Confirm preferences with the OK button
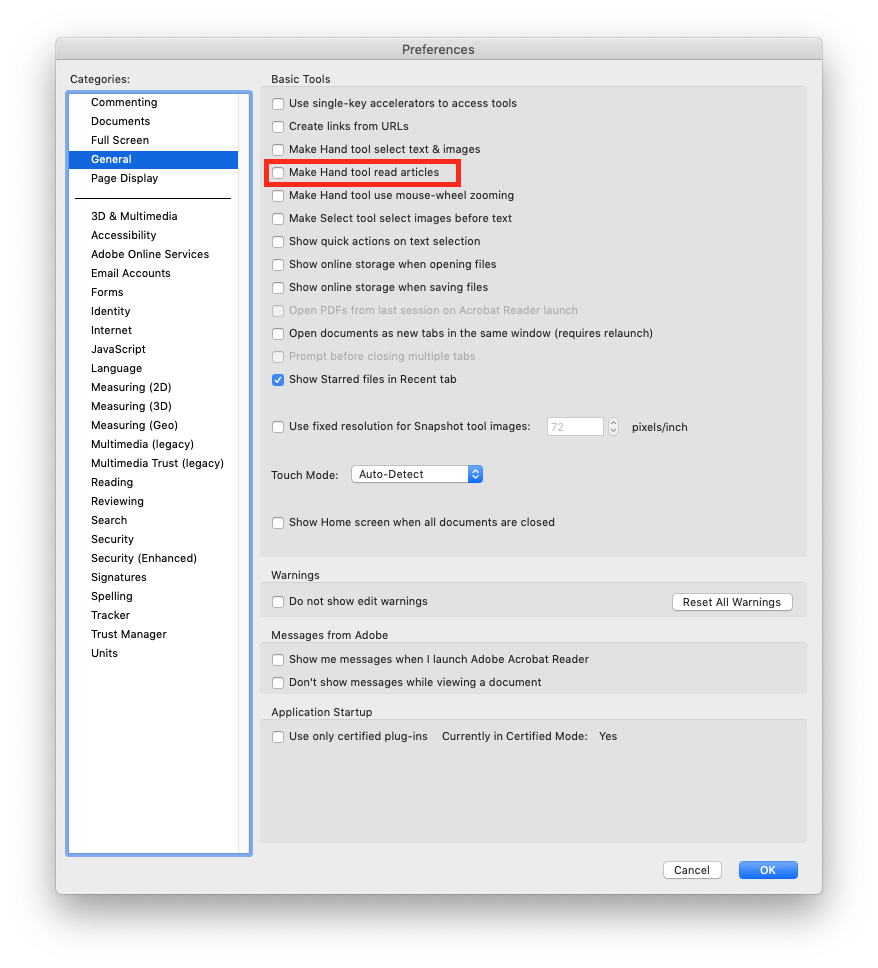Image resolution: width=878 pixels, height=968 pixels. coord(768,870)
